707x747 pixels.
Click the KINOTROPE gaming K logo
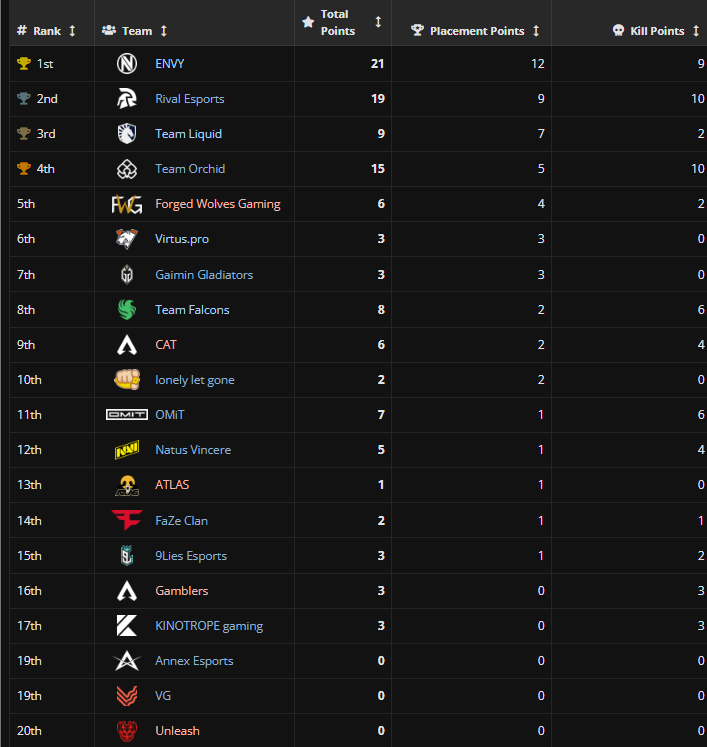[x=127, y=626]
